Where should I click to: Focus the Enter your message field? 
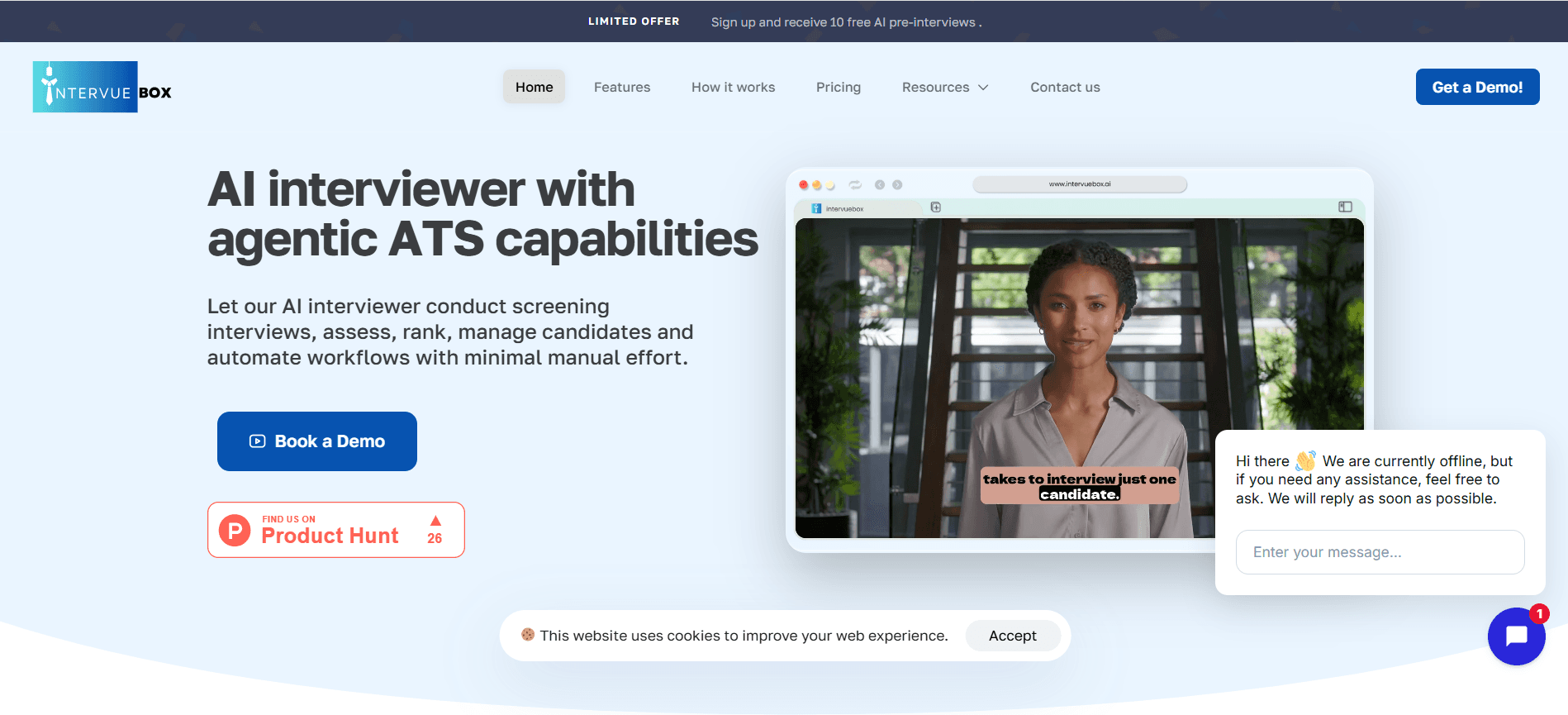tap(1380, 552)
